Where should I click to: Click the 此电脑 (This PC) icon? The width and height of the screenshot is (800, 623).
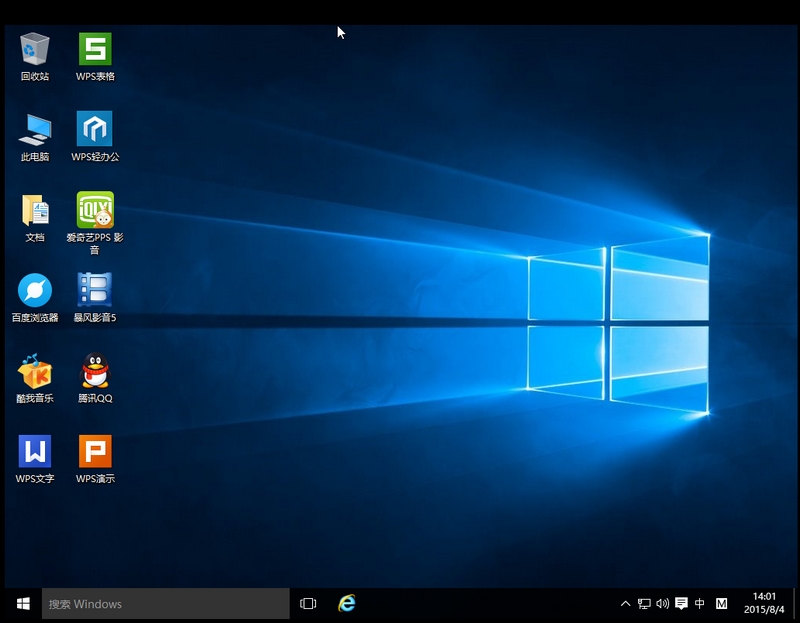pyautogui.click(x=35, y=129)
